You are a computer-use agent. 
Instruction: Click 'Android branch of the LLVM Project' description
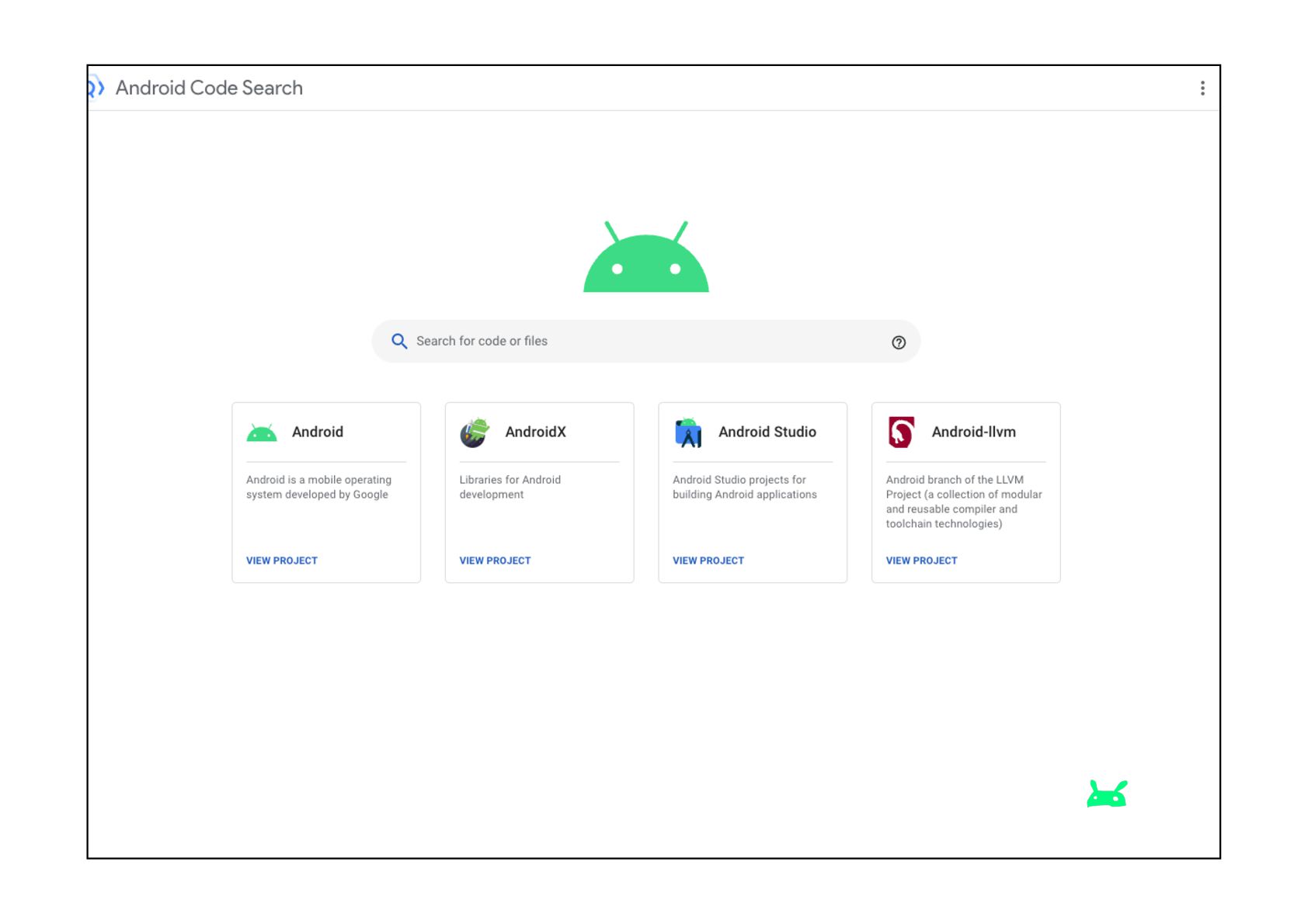click(x=964, y=502)
